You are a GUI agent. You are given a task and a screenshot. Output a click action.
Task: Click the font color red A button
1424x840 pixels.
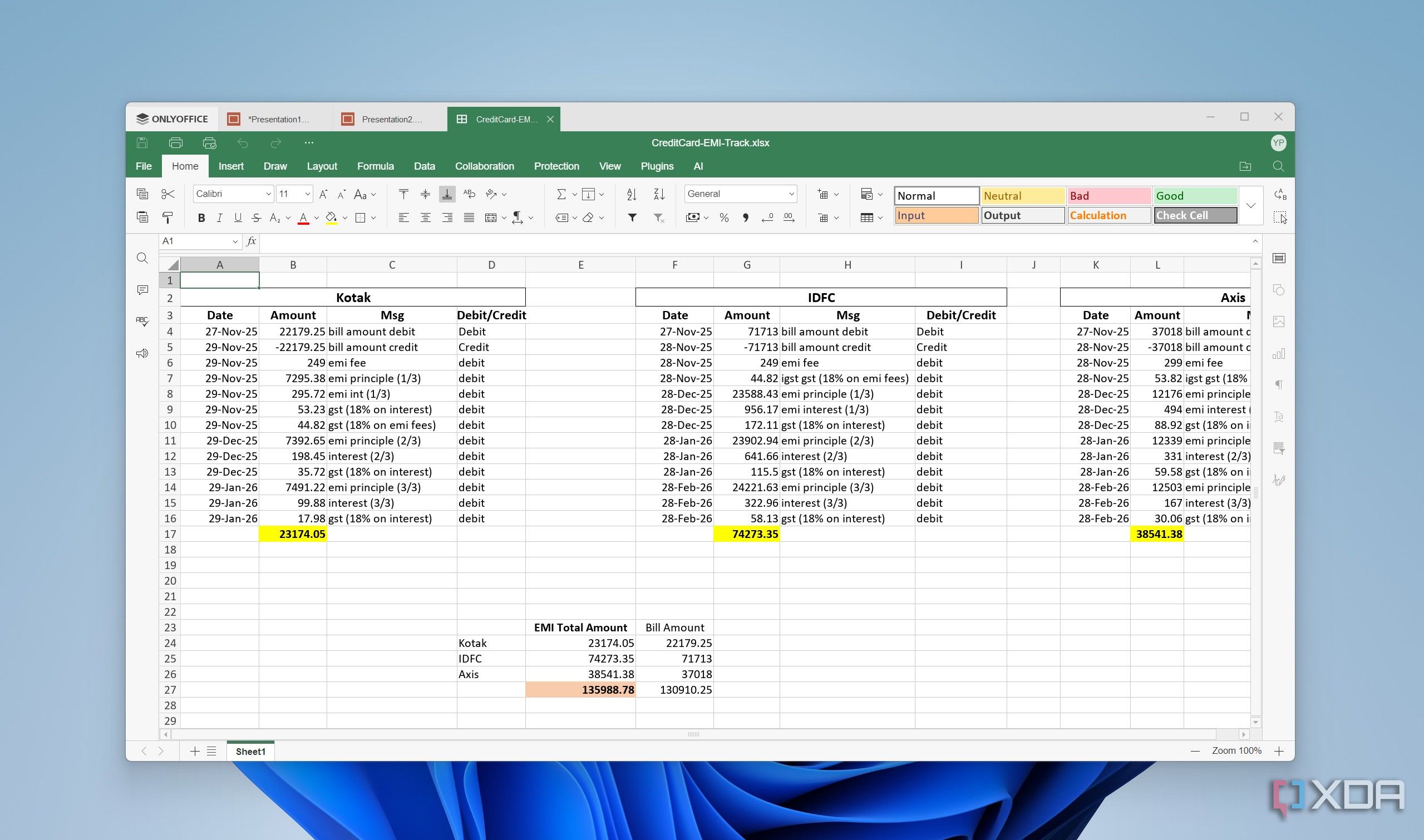pyautogui.click(x=303, y=218)
